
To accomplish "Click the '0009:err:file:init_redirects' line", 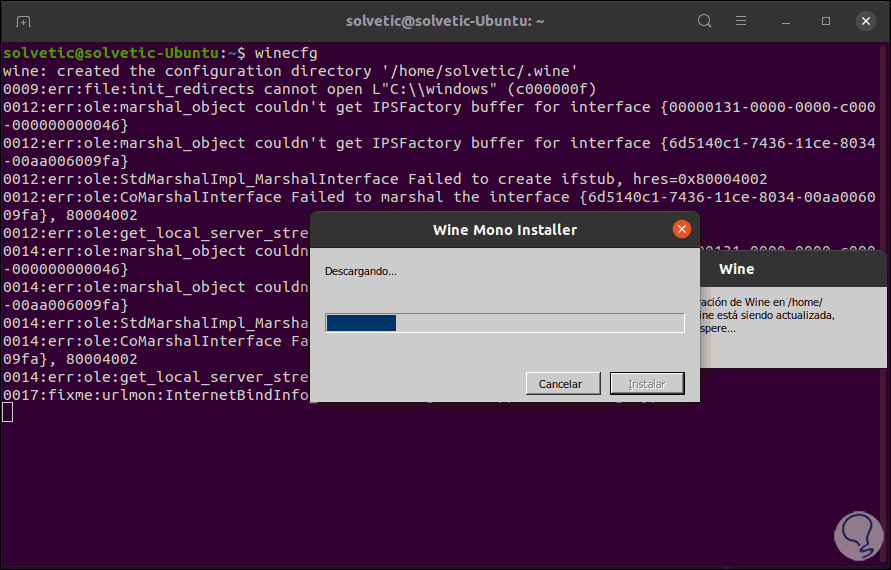I will pos(299,89).
